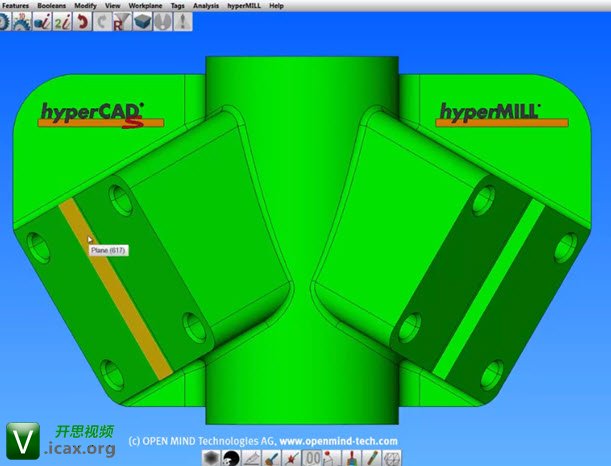Click the red undo arrow icon
Image resolution: width=611 pixels, height=466 pixels.
click(x=82, y=21)
